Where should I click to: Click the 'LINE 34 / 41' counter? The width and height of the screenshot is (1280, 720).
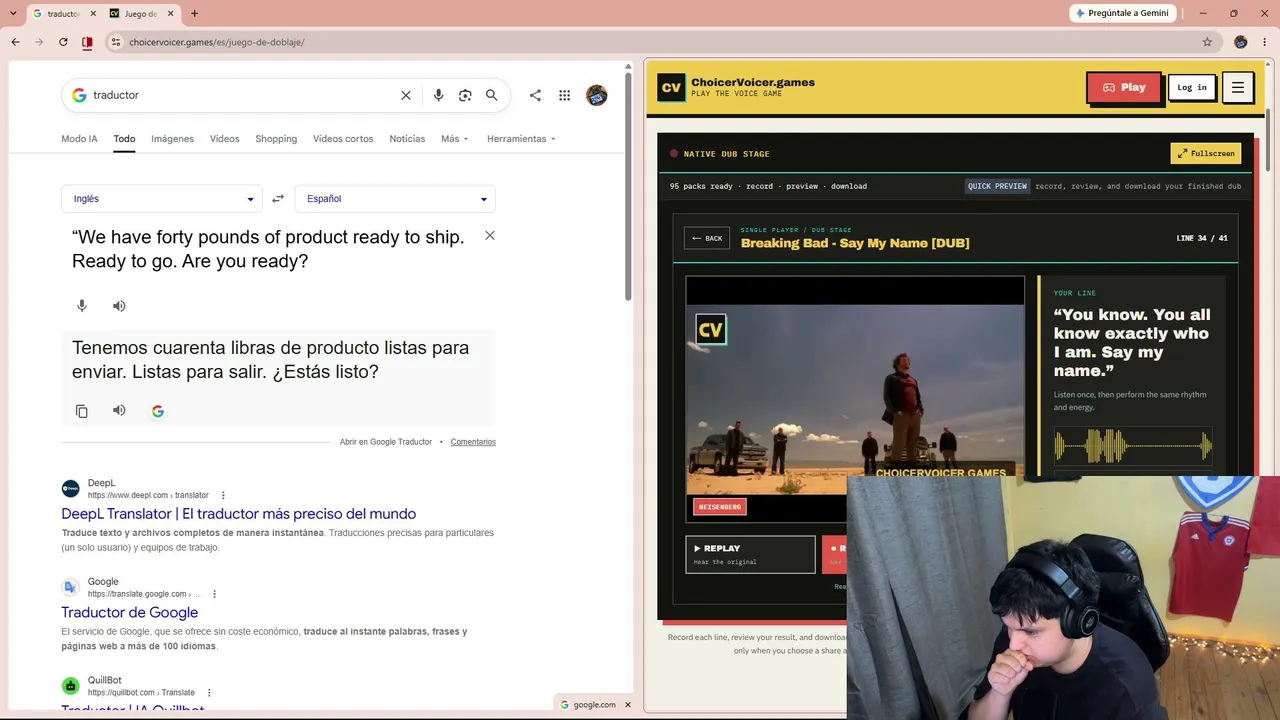point(1202,238)
